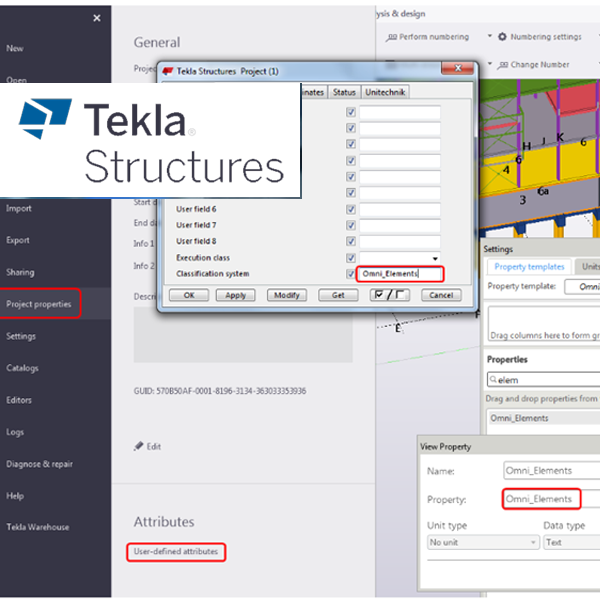
Task: Switch to the Unitechnik tab
Action: [385, 92]
